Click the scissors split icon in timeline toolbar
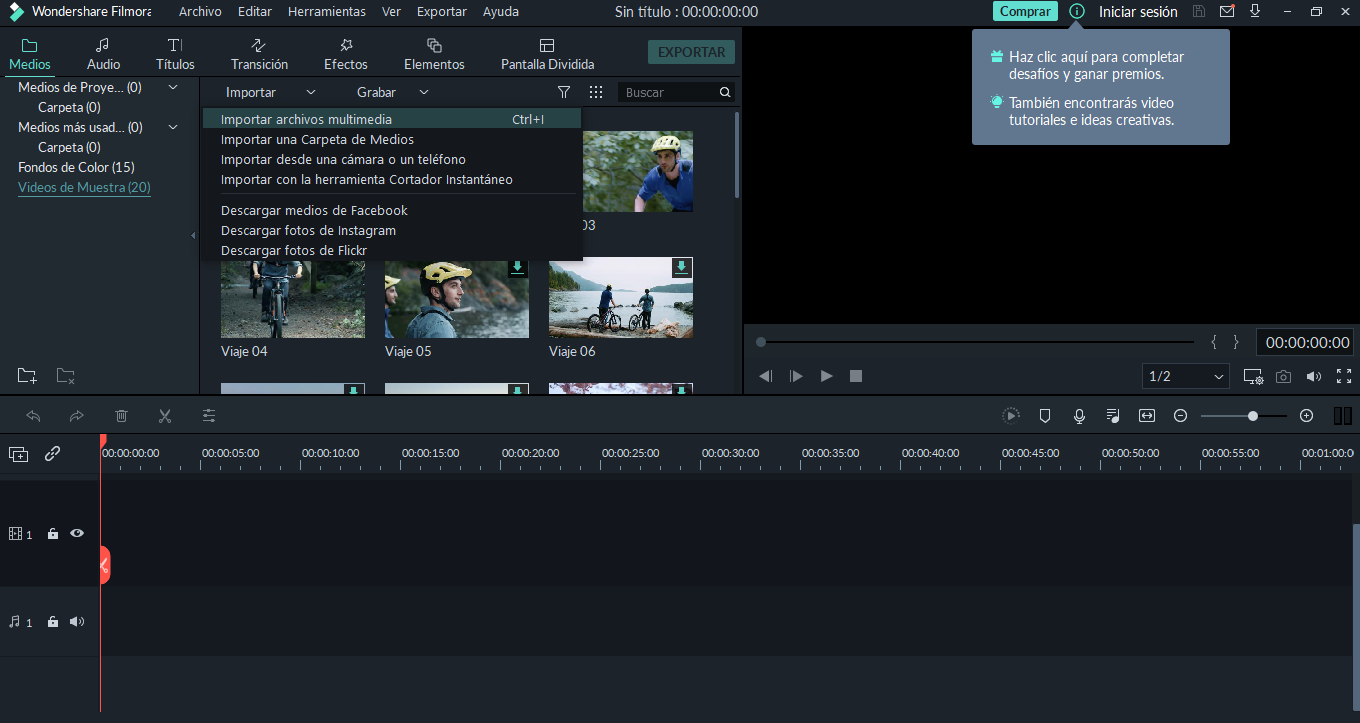This screenshot has height=723, width=1360. (x=165, y=416)
